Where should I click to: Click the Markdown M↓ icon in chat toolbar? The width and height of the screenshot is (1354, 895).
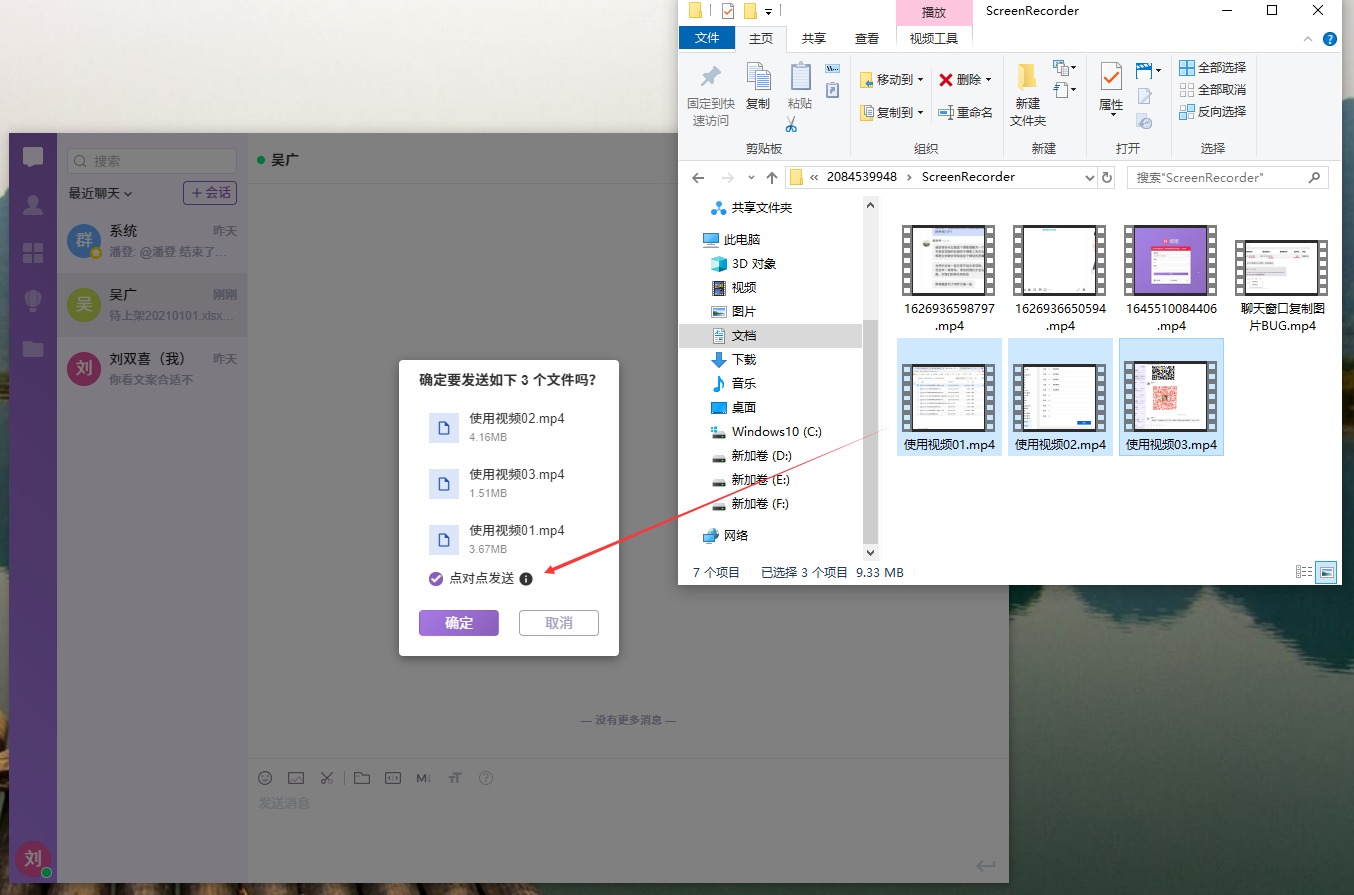(423, 777)
